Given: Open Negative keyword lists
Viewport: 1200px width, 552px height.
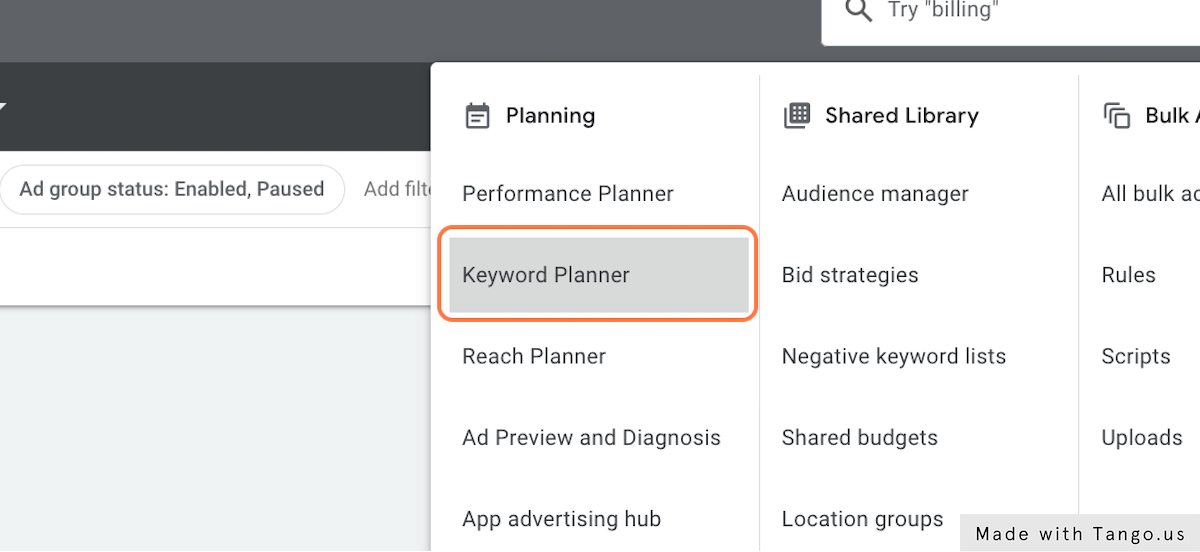Looking at the screenshot, I should [x=894, y=356].
